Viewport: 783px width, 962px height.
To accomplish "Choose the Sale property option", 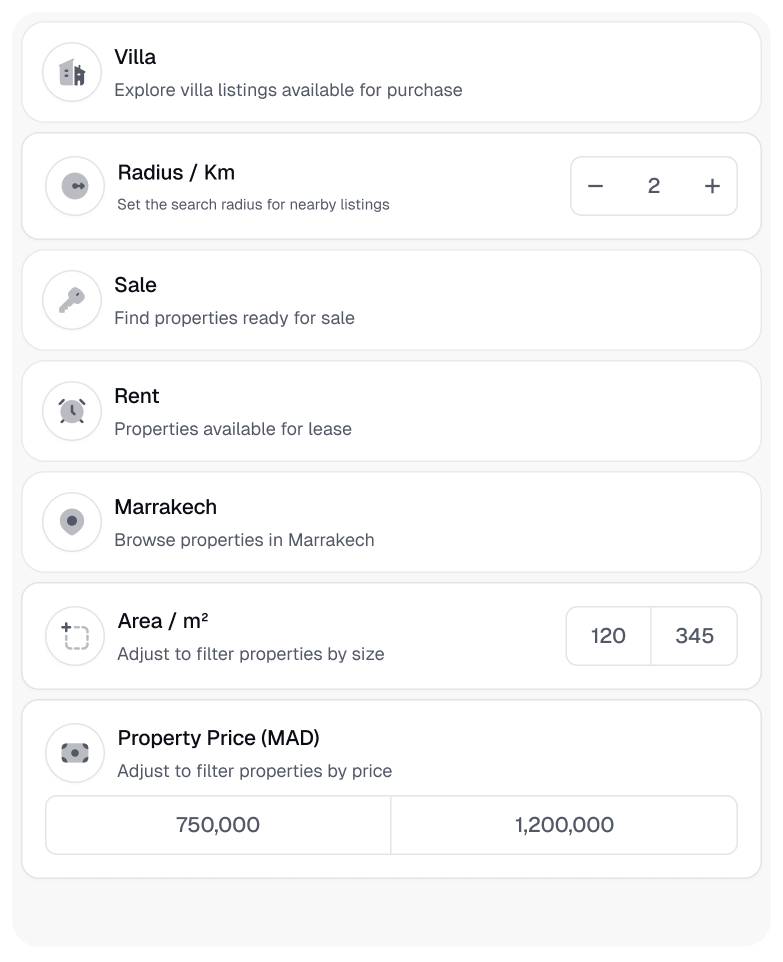I will click(391, 300).
